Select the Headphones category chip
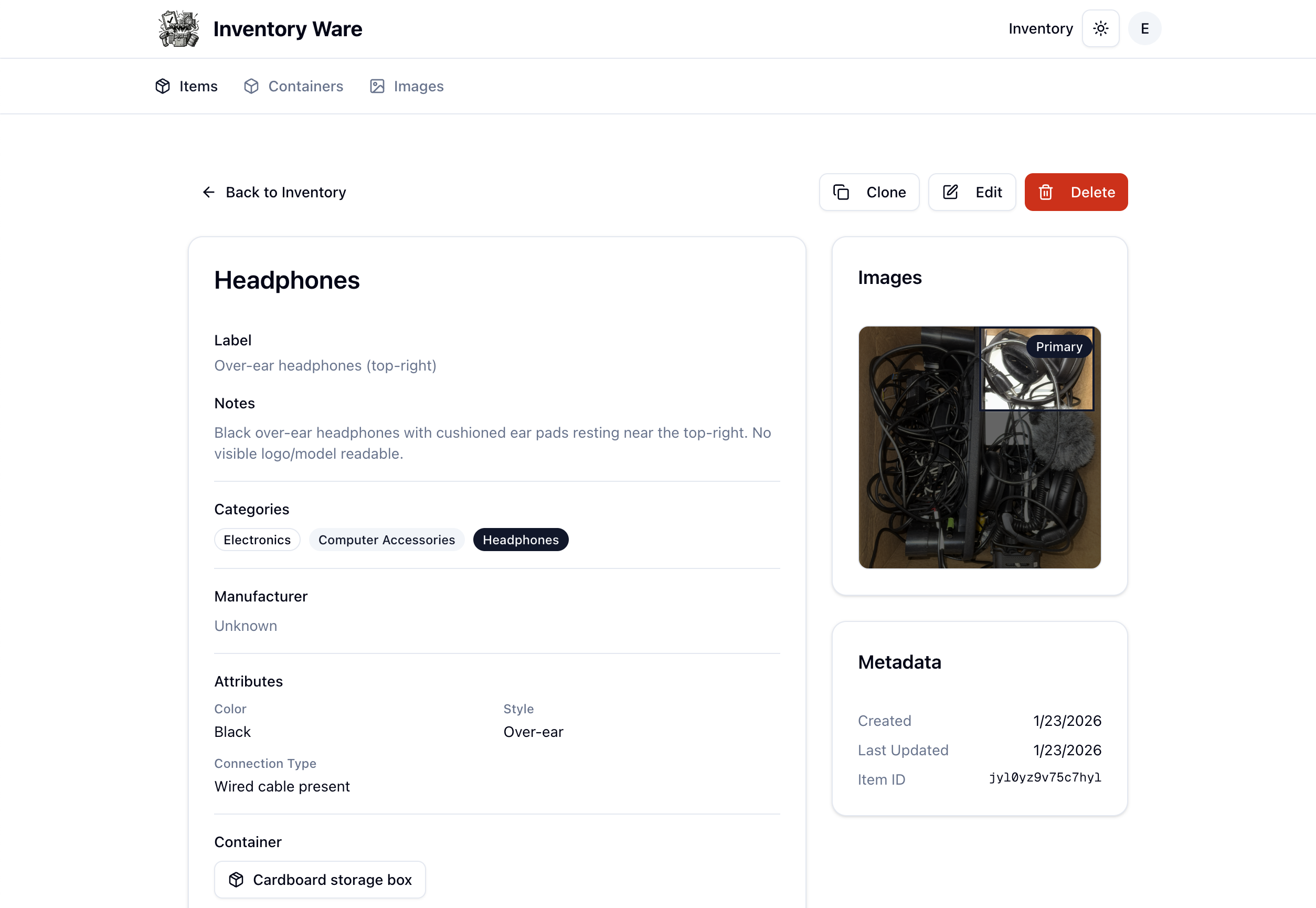 coord(521,540)
